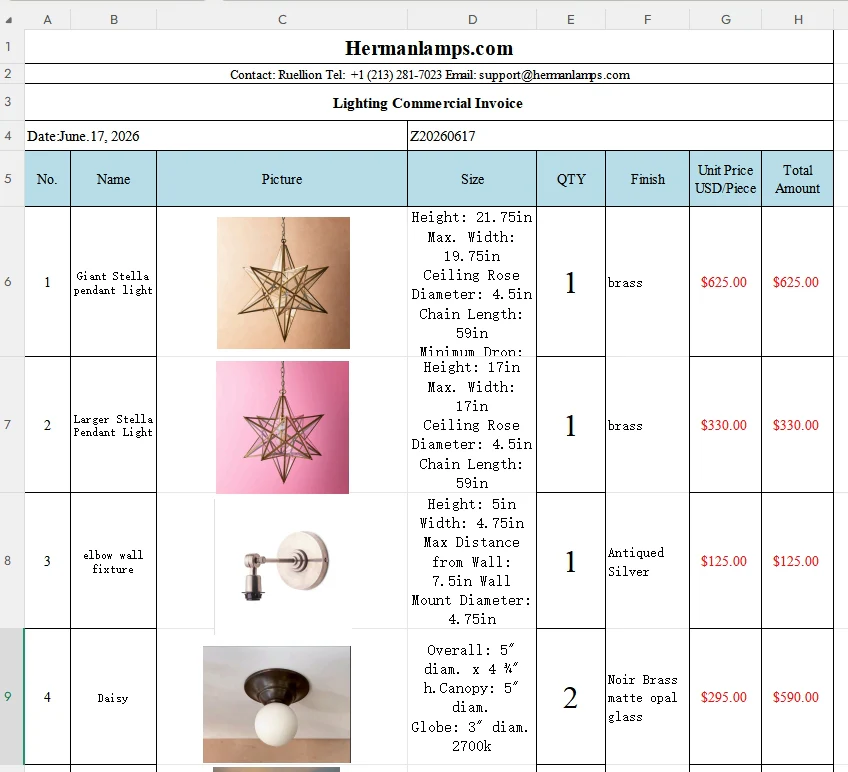Screen dimensions: 848x772
Task: Select column H header
Action: [798, 20]
